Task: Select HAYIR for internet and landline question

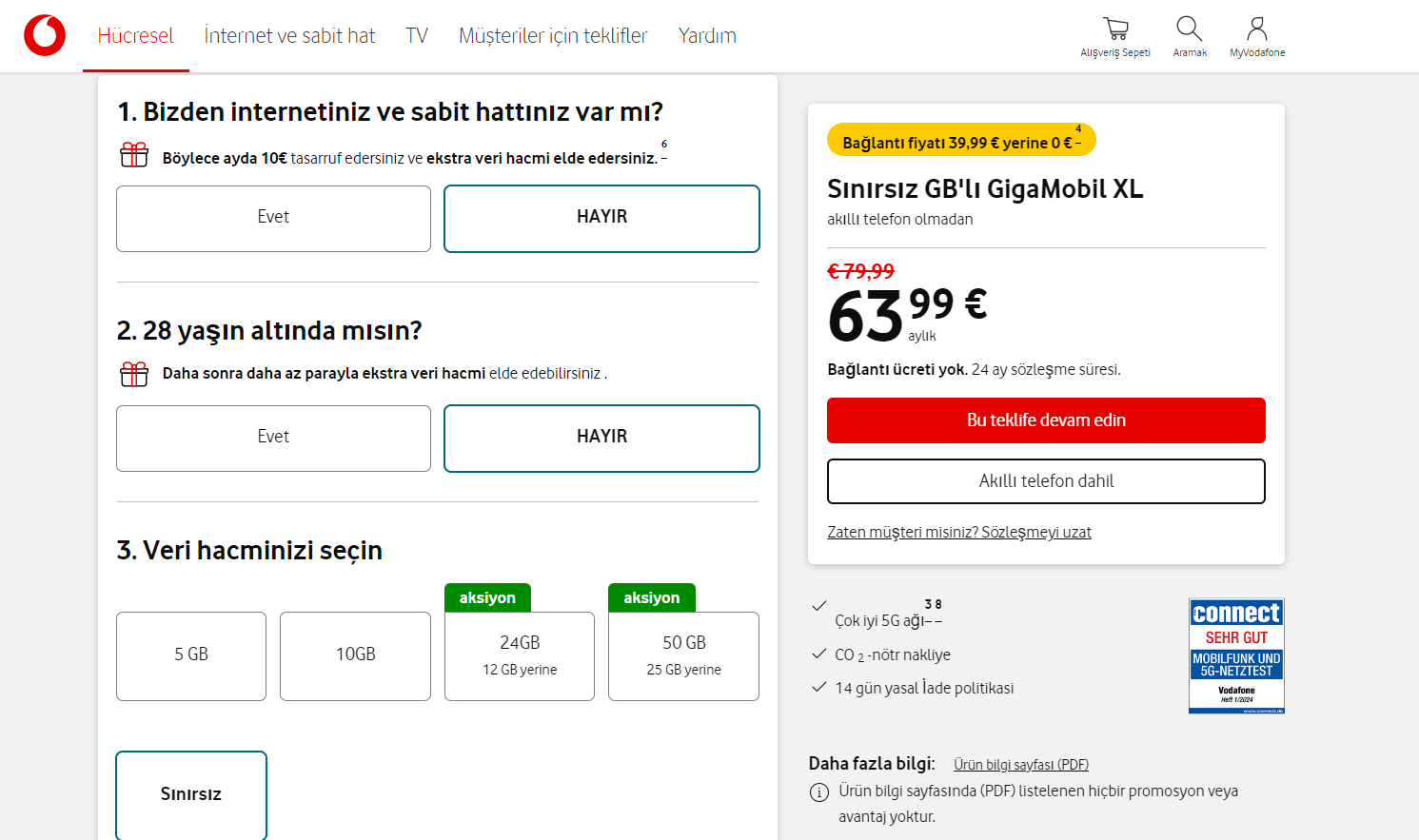Action: [x=601, y=219]
